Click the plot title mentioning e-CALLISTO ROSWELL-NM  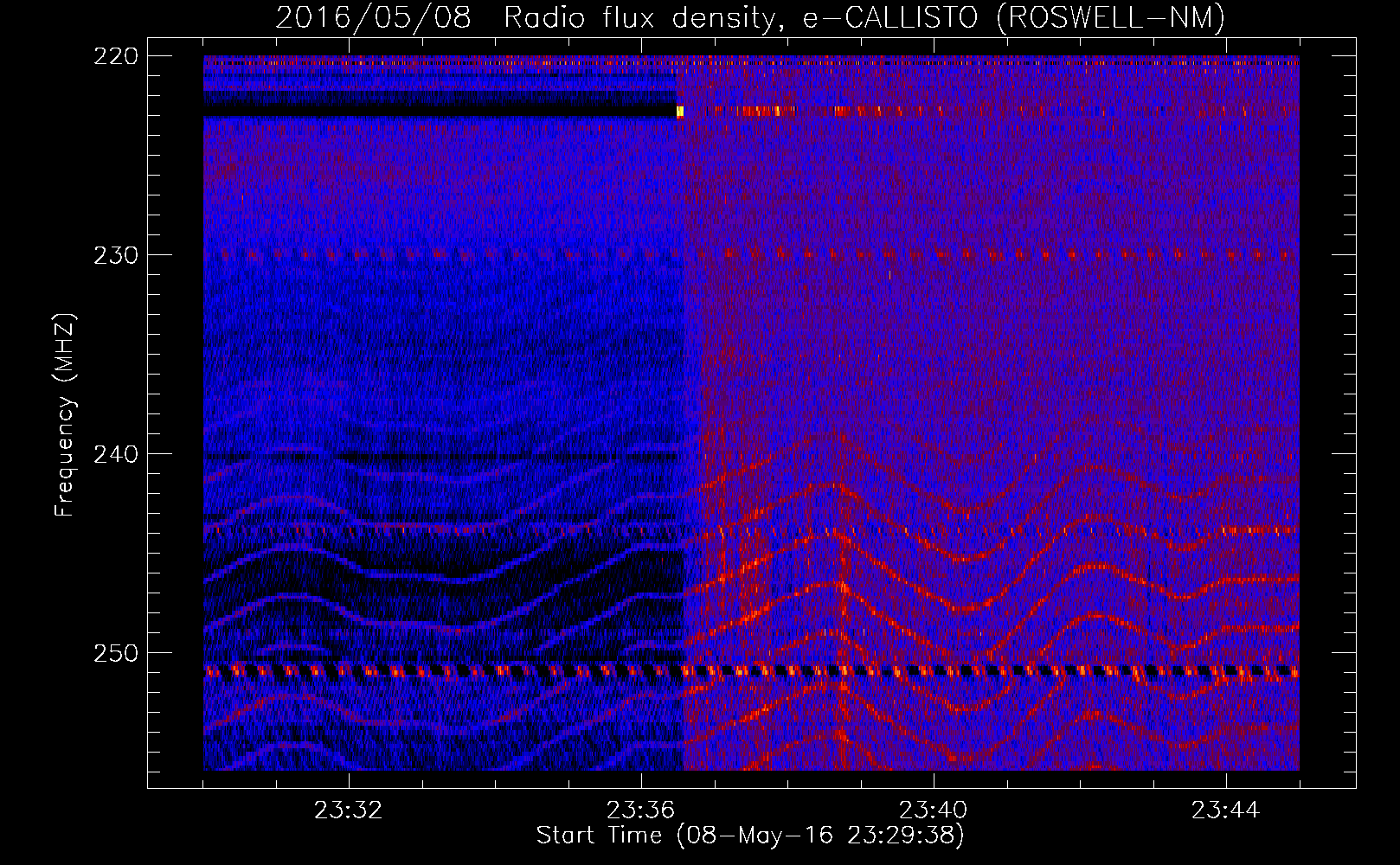pyautogui.click(x=750, y=16)
